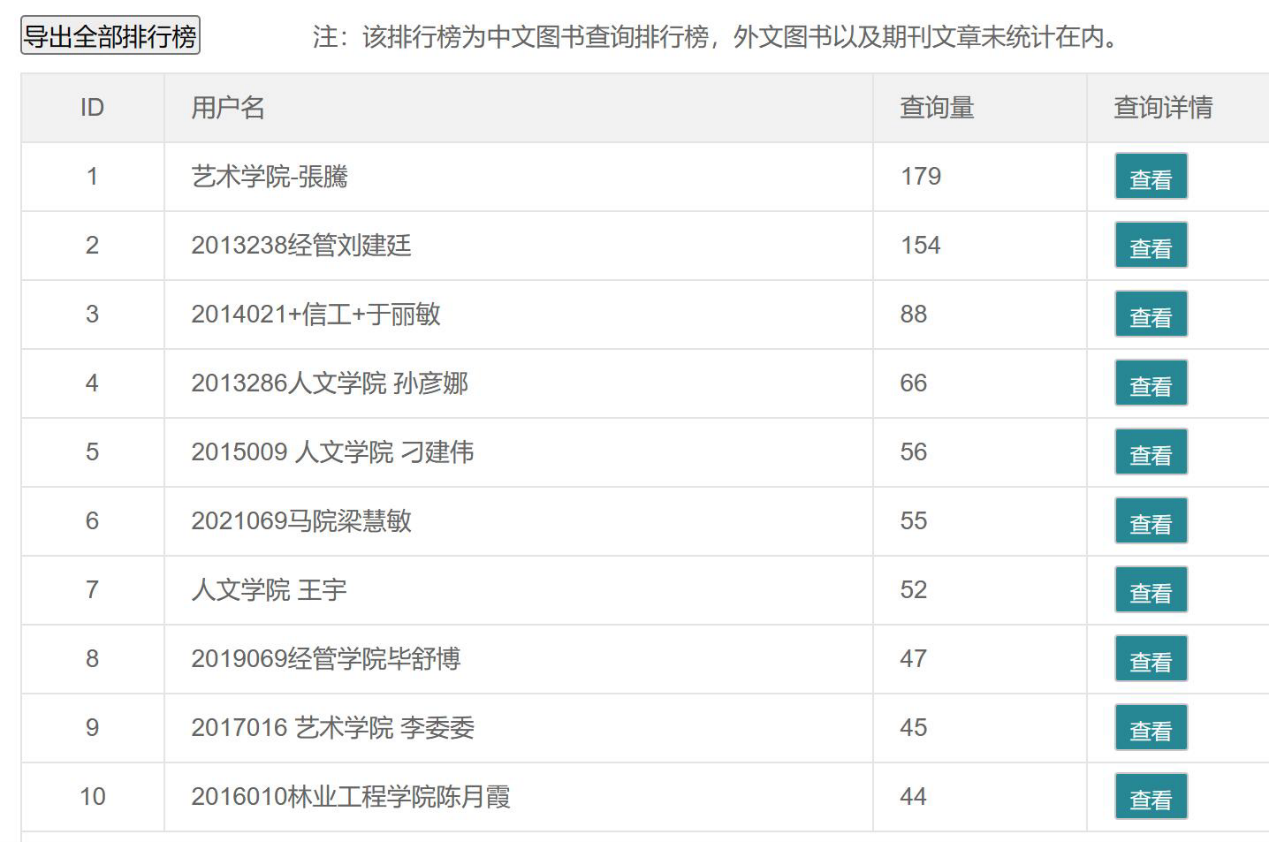The width and height of the screenshot is (1269, 842).
Task: Click the 导出全部排行榜 export button
Action: (x=110, y=37)
